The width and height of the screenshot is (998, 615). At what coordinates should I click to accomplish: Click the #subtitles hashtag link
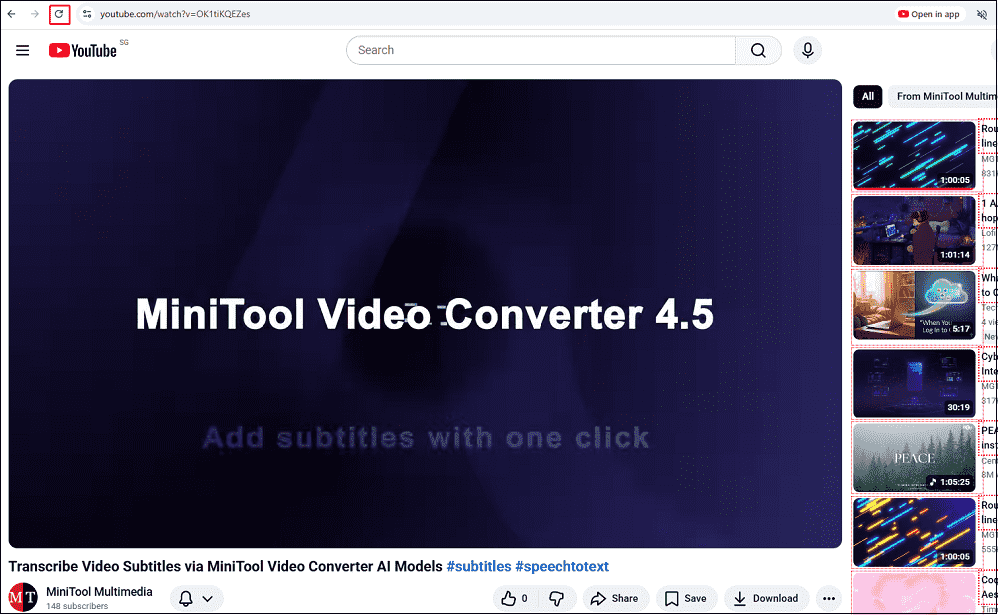click(x=479, y=566)
